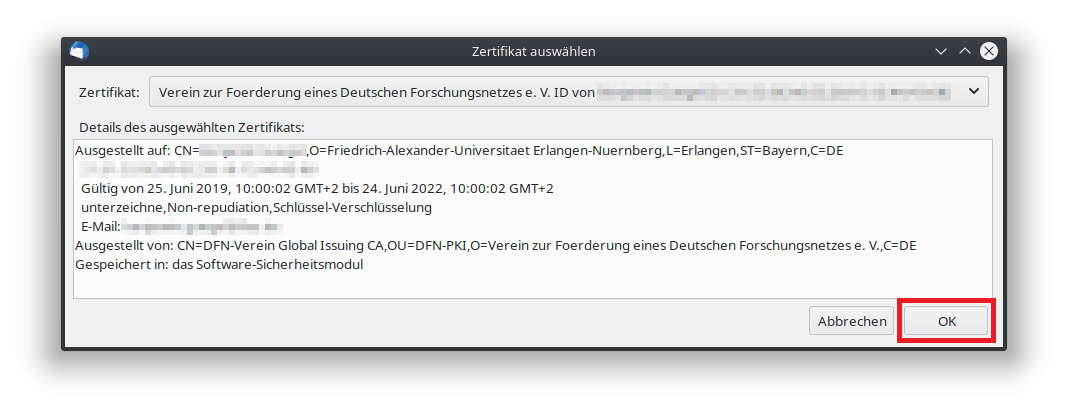The image size is (1068, 412).
Task: Click "Details des ausgewählten Zertifikats" label
Action: click(x=190, y=128)
